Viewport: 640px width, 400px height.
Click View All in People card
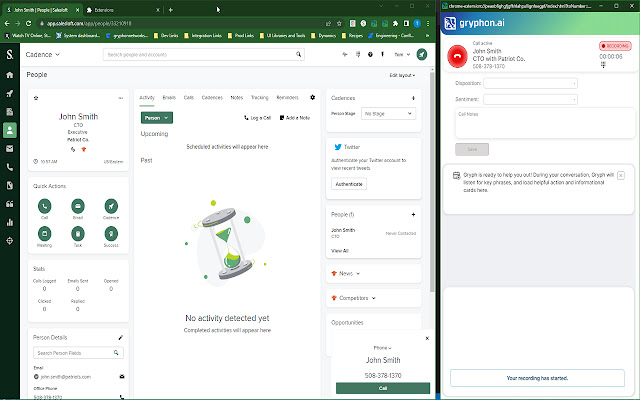(x=340, y=251)
